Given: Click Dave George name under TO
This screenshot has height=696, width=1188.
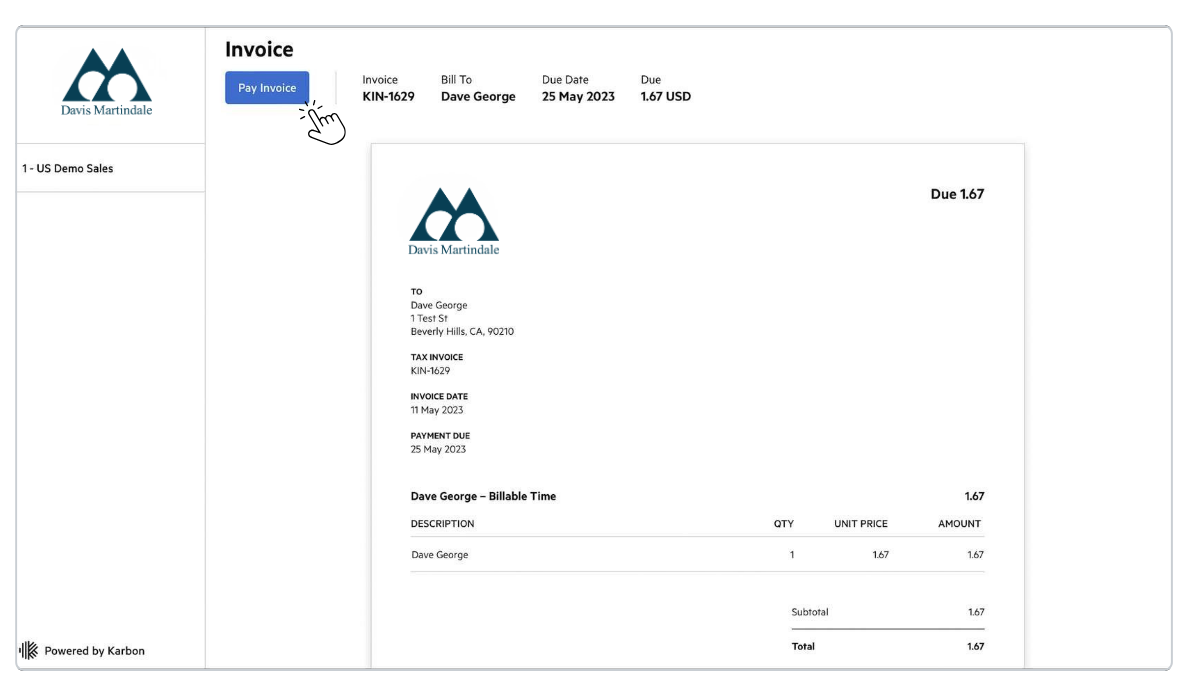Looking at the screenshot, I should tap(439, 305).
